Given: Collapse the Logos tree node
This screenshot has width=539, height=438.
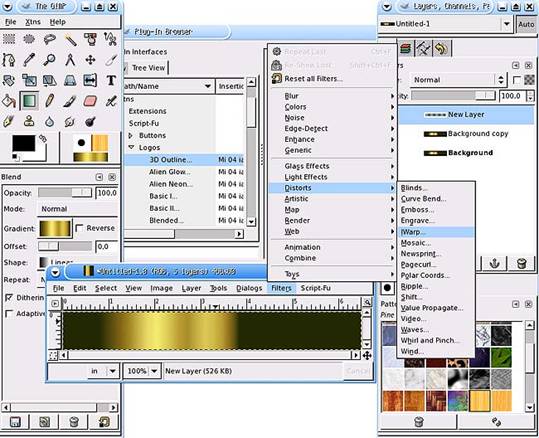Looking at the screenshot, I should [131, 147].
